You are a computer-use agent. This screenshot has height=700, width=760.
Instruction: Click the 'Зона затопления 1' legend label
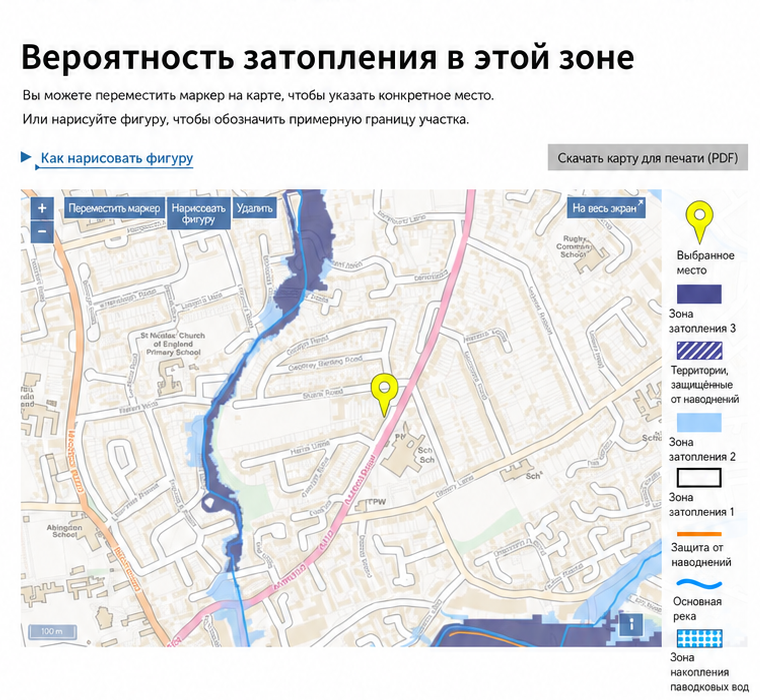pos(701,505)
